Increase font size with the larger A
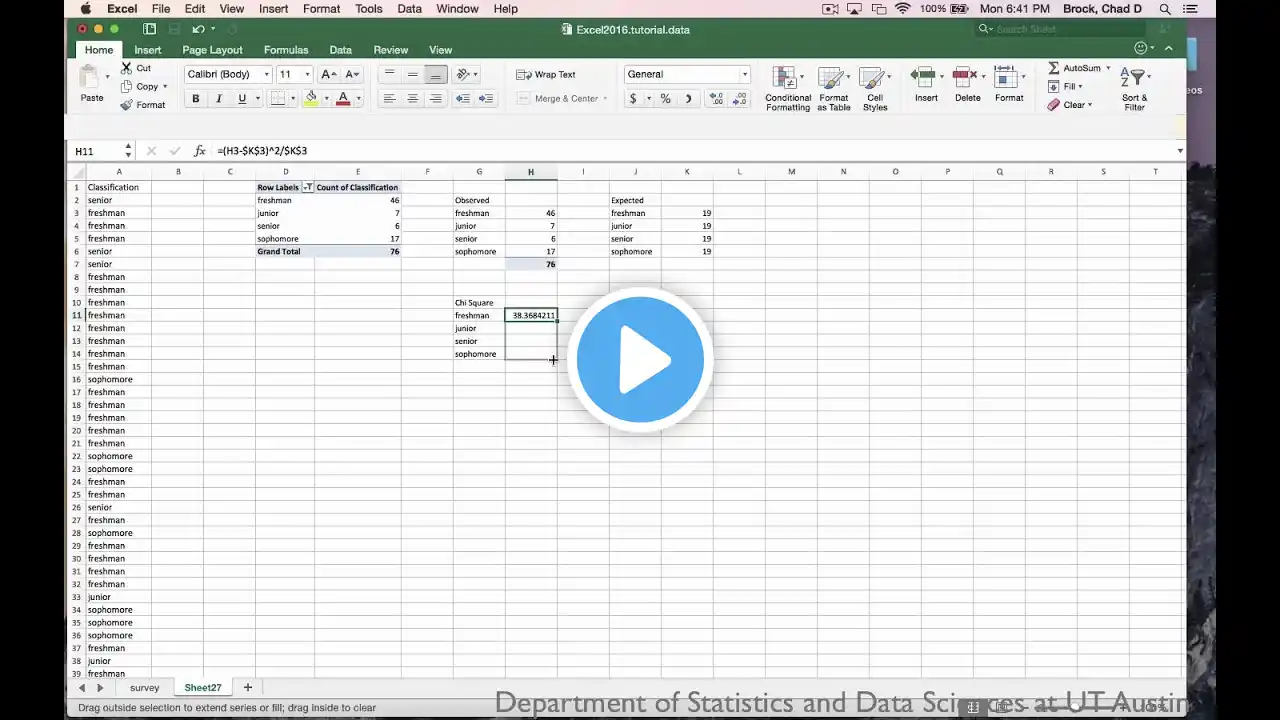 point(328,74)
